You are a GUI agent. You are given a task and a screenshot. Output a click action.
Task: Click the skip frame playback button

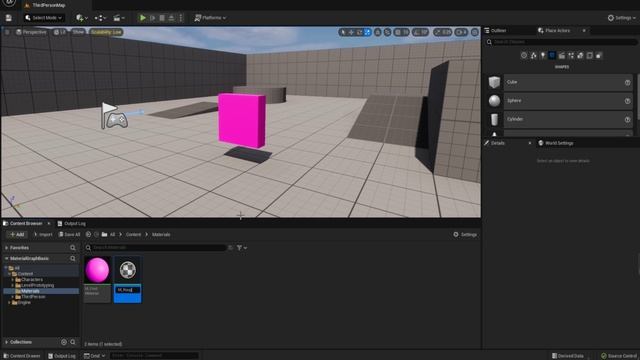point(152,18)
